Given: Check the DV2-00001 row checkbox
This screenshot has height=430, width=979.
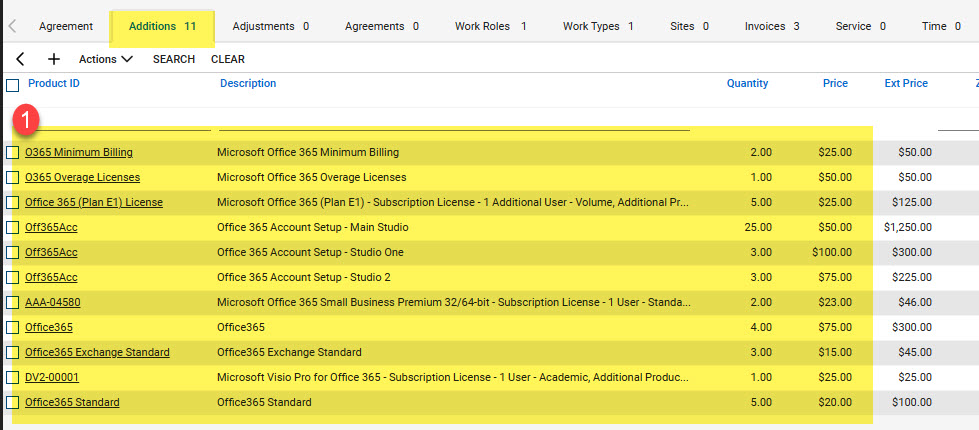Looking at the screenshot, I should (x=12, y=377).
